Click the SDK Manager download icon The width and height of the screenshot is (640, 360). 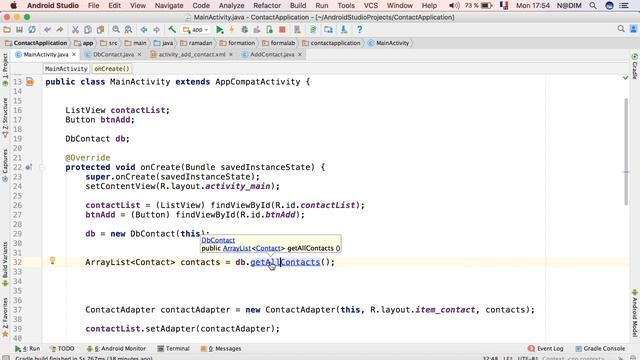(x=344, y=29)
